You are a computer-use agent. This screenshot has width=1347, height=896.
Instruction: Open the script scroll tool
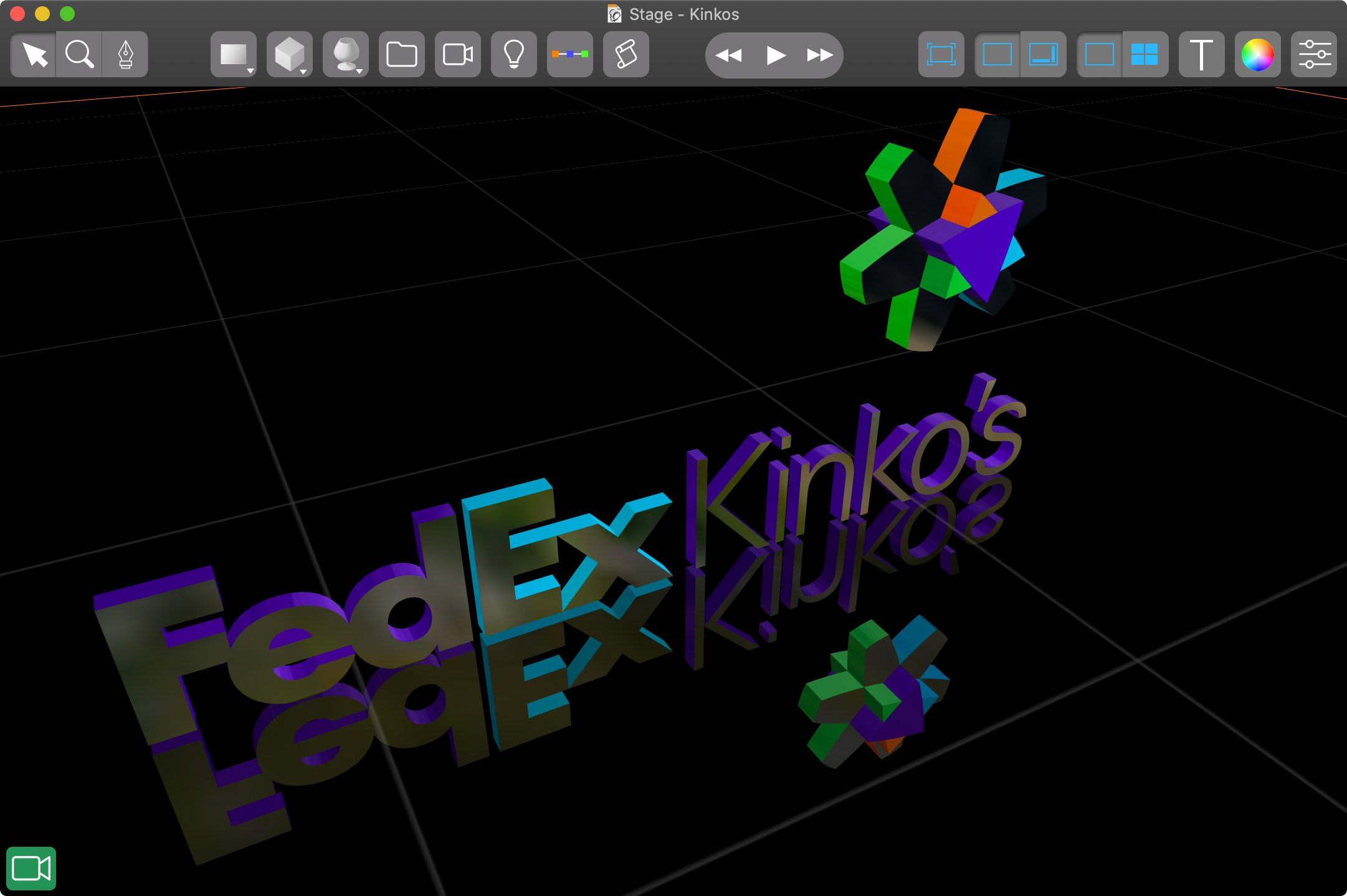626,55
